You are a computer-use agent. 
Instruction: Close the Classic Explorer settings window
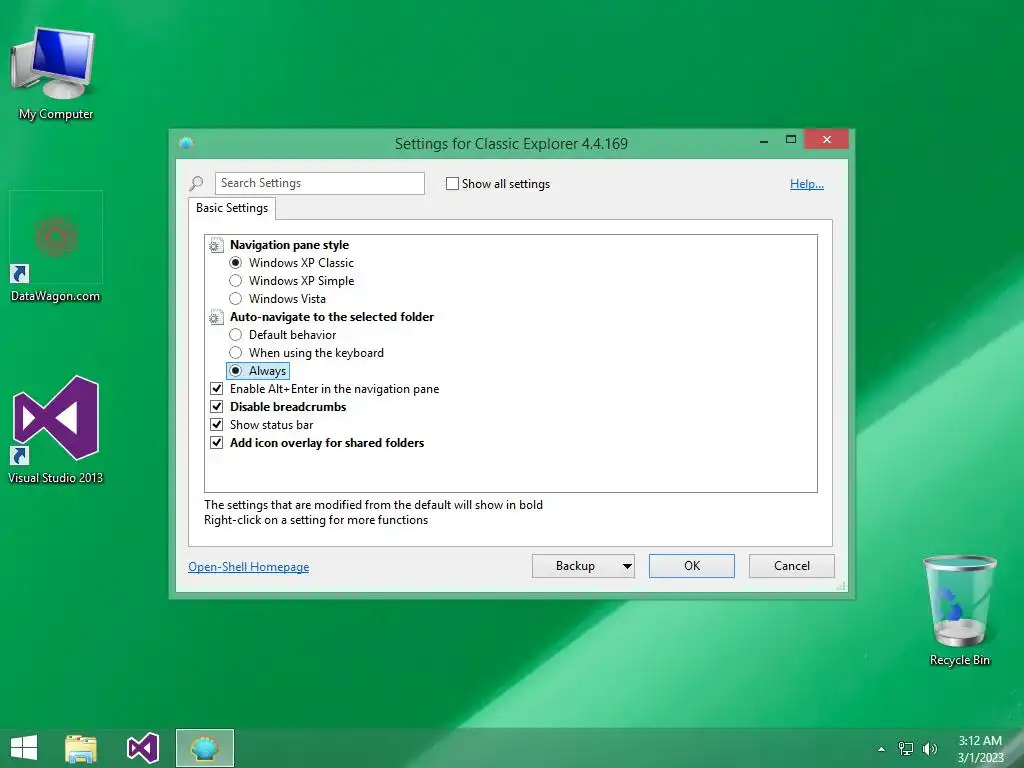point(827,139)
